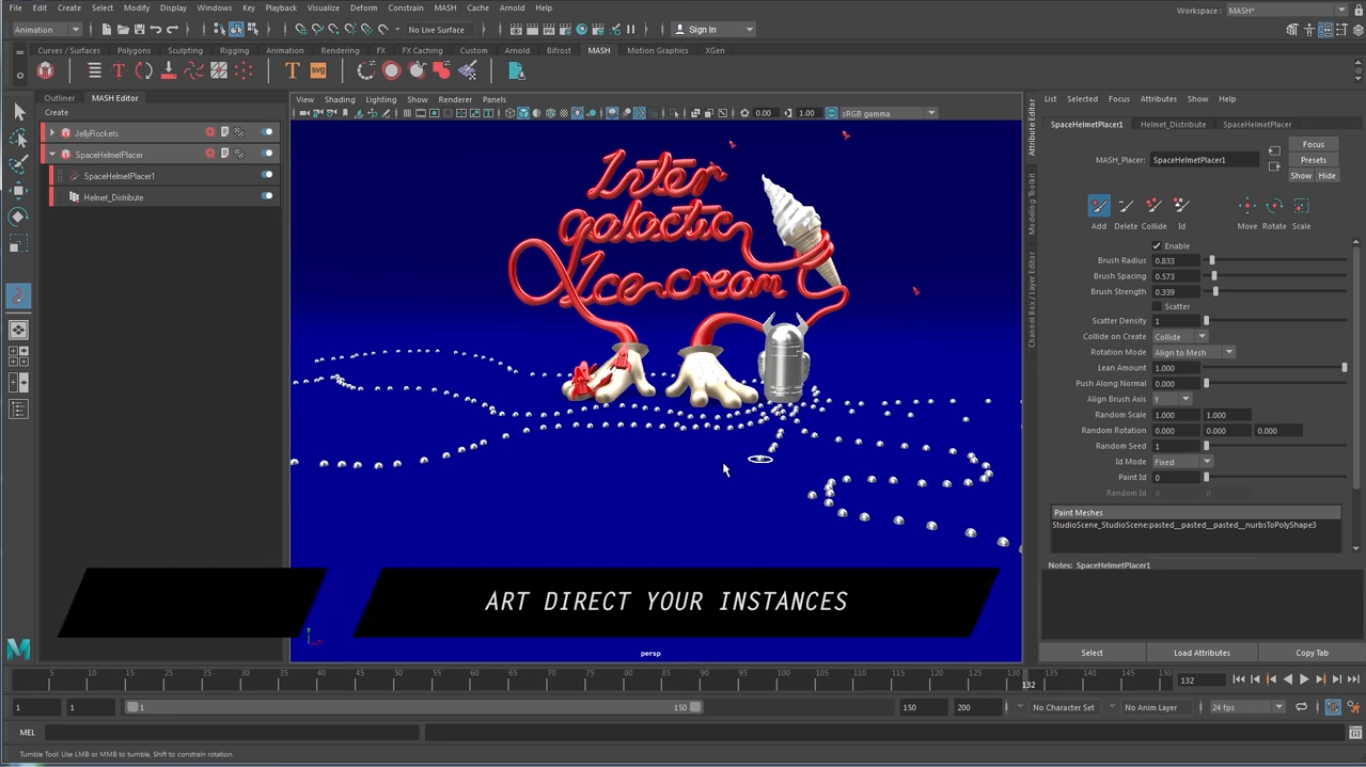Viewport: 1366px width, 767px height.
Task: Click the Load Attributes button
Action: [x=1201, y=653]
